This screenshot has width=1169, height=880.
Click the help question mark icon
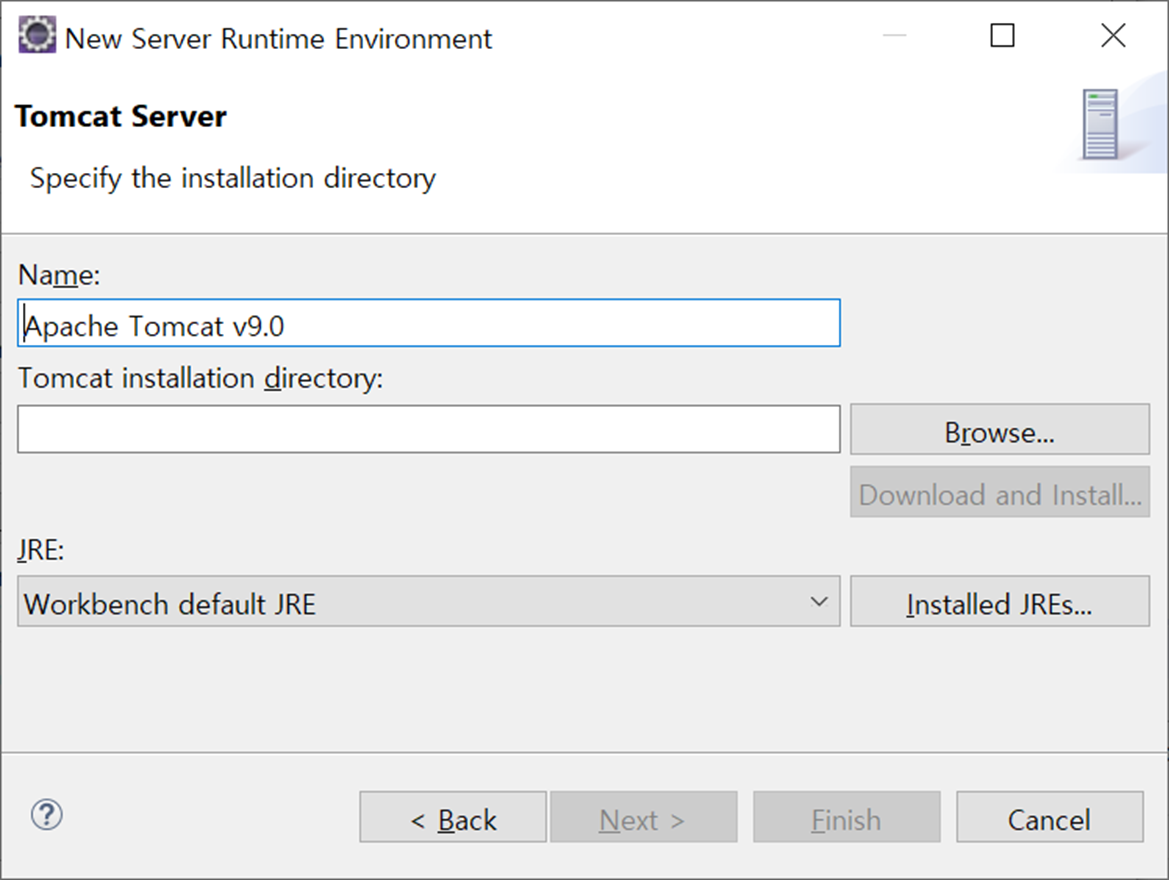coord(47,815)
